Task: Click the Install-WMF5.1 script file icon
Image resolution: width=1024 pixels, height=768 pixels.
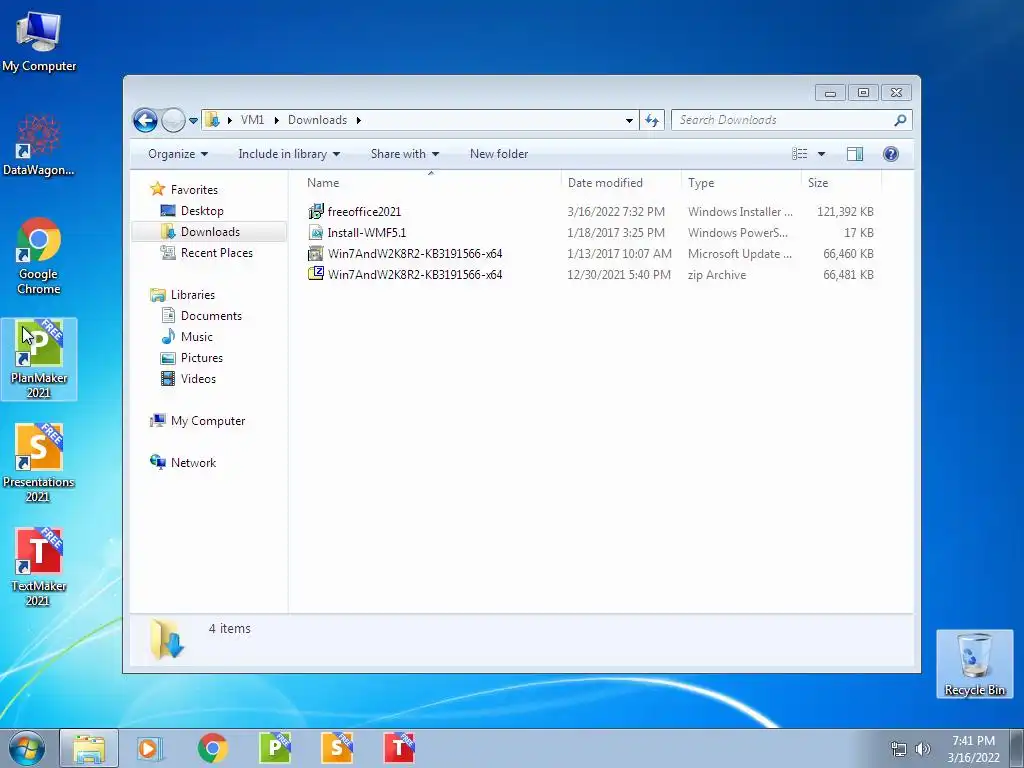Action: pos(315,232)
